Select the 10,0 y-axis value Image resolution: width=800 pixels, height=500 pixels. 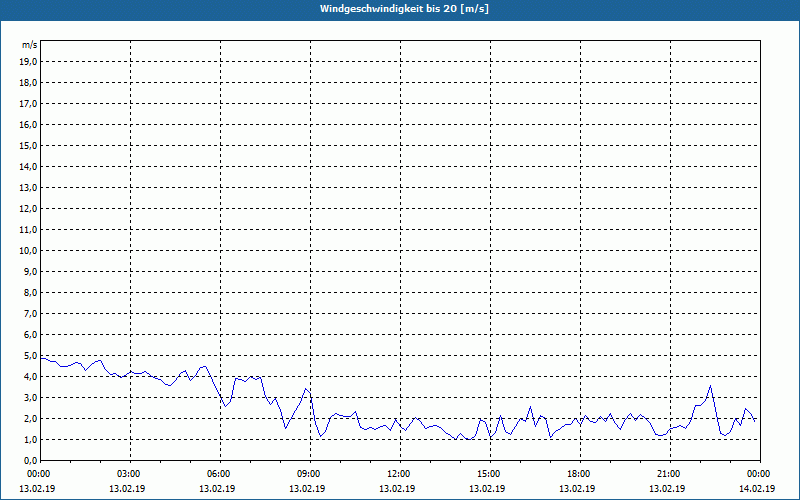(x=28, y=251)
